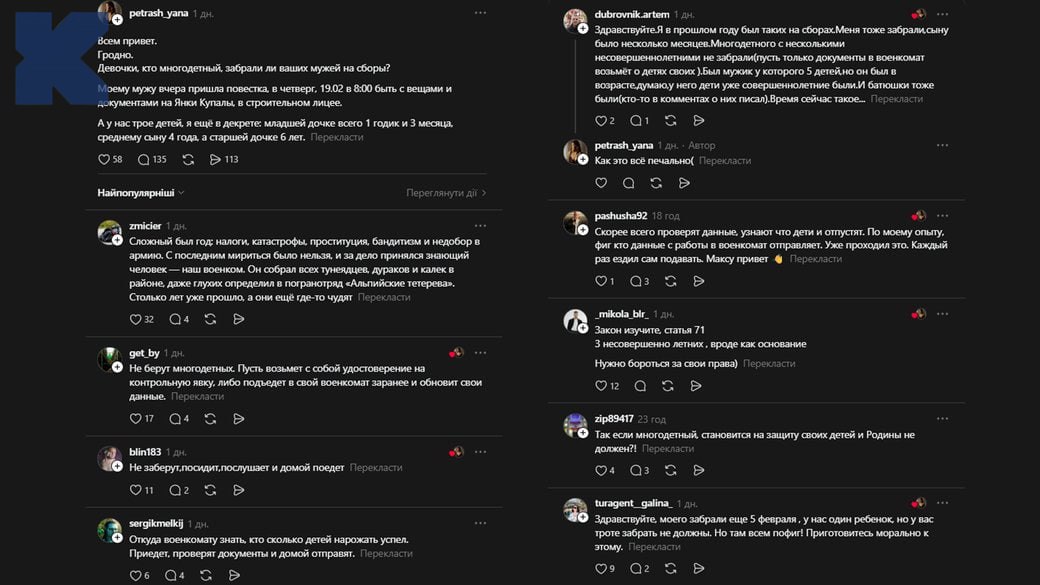Open the three-dot options on zip894i7's comment
This screenshot has width=1040, height=585.
[941, 417]
